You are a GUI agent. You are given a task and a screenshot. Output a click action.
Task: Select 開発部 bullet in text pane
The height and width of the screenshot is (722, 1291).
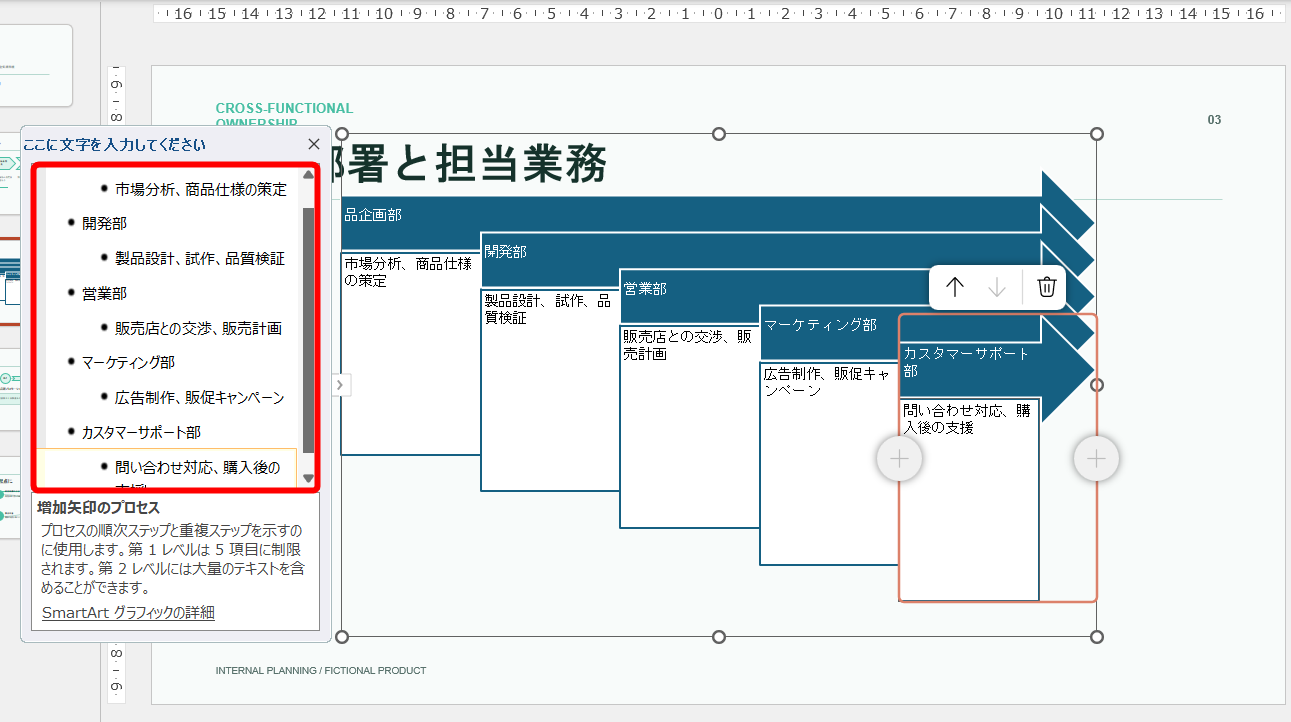pyautogui.click(x=104, y=223)
